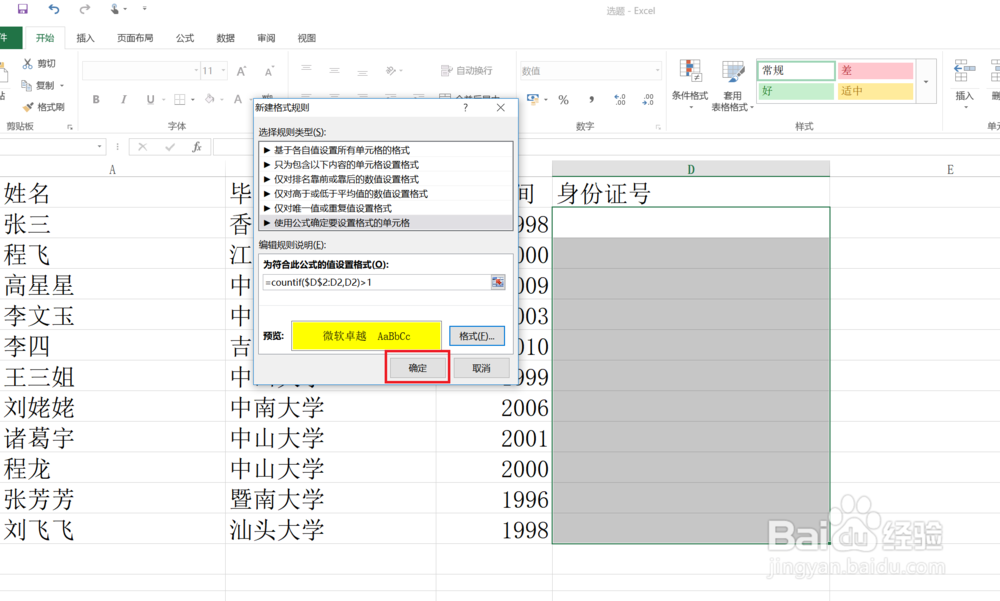
Task: Select the green 好 cell style swatch
Action: click(x=795, y=90)
